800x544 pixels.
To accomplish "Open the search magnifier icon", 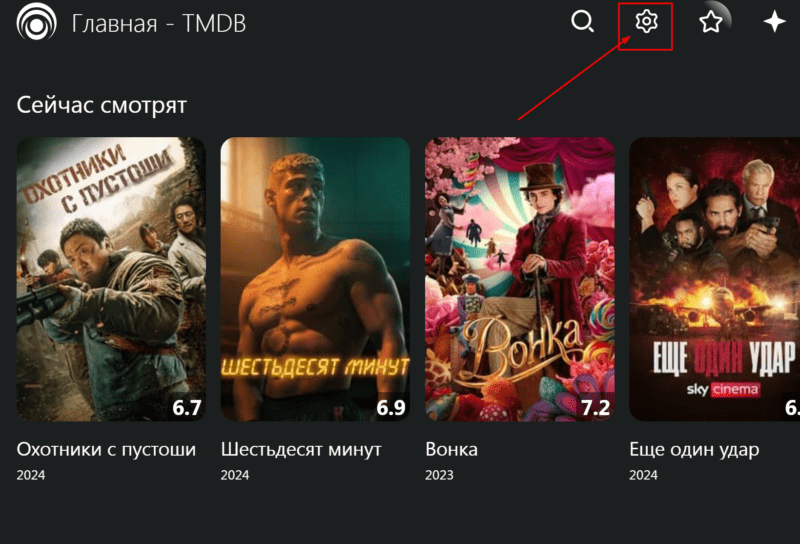I will click(582, 22).
